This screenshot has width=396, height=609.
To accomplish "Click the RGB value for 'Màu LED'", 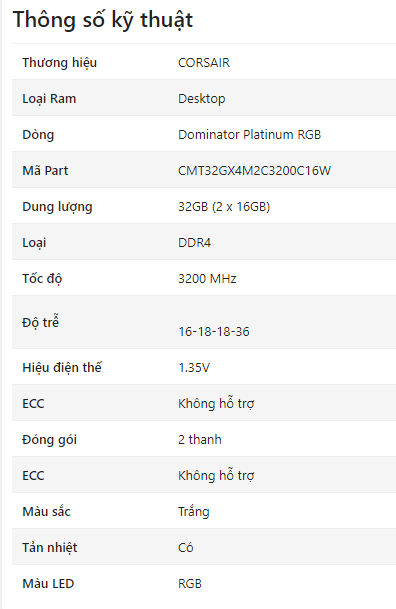I will pyautogui.click(x=190, y=583).
